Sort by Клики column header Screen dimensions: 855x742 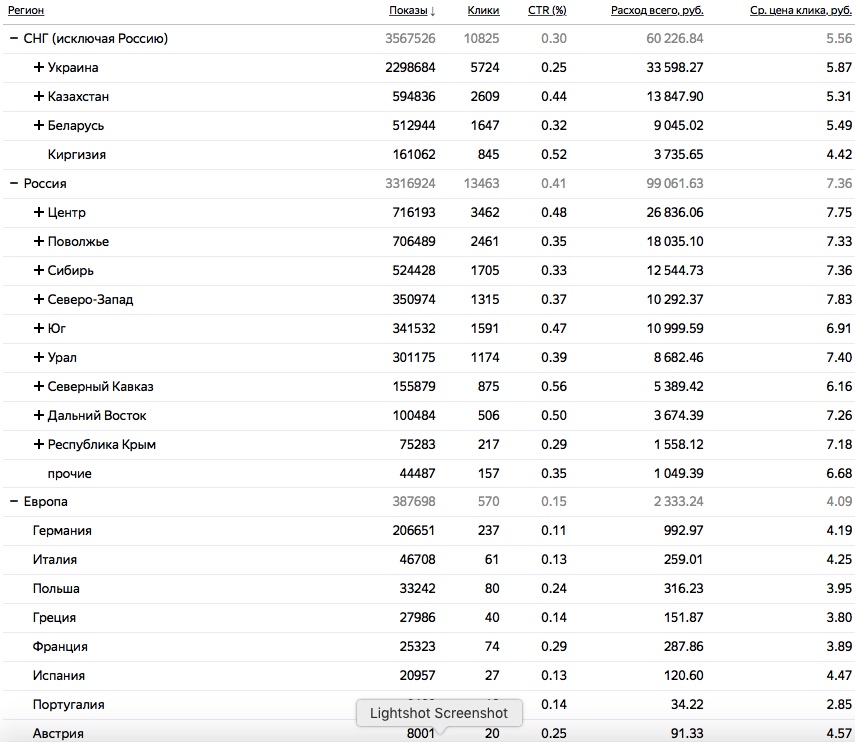(x=483, y=10)
